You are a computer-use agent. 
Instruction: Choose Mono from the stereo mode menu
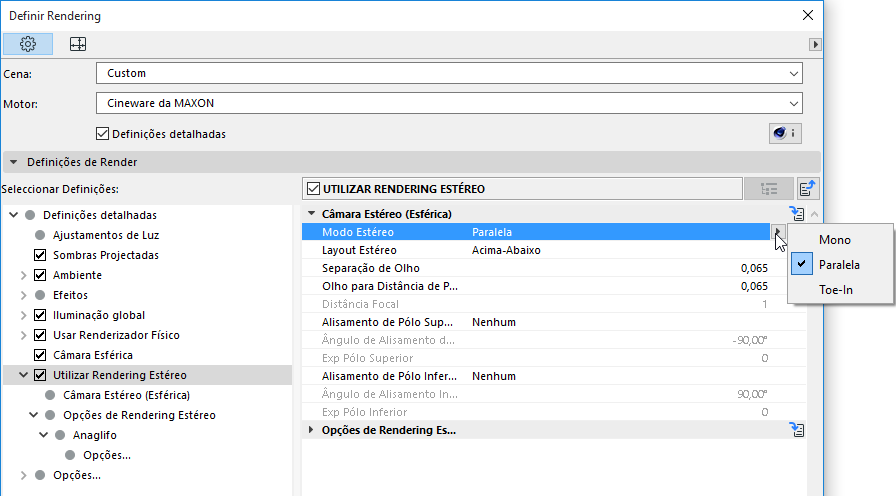(x=834, y=240)
